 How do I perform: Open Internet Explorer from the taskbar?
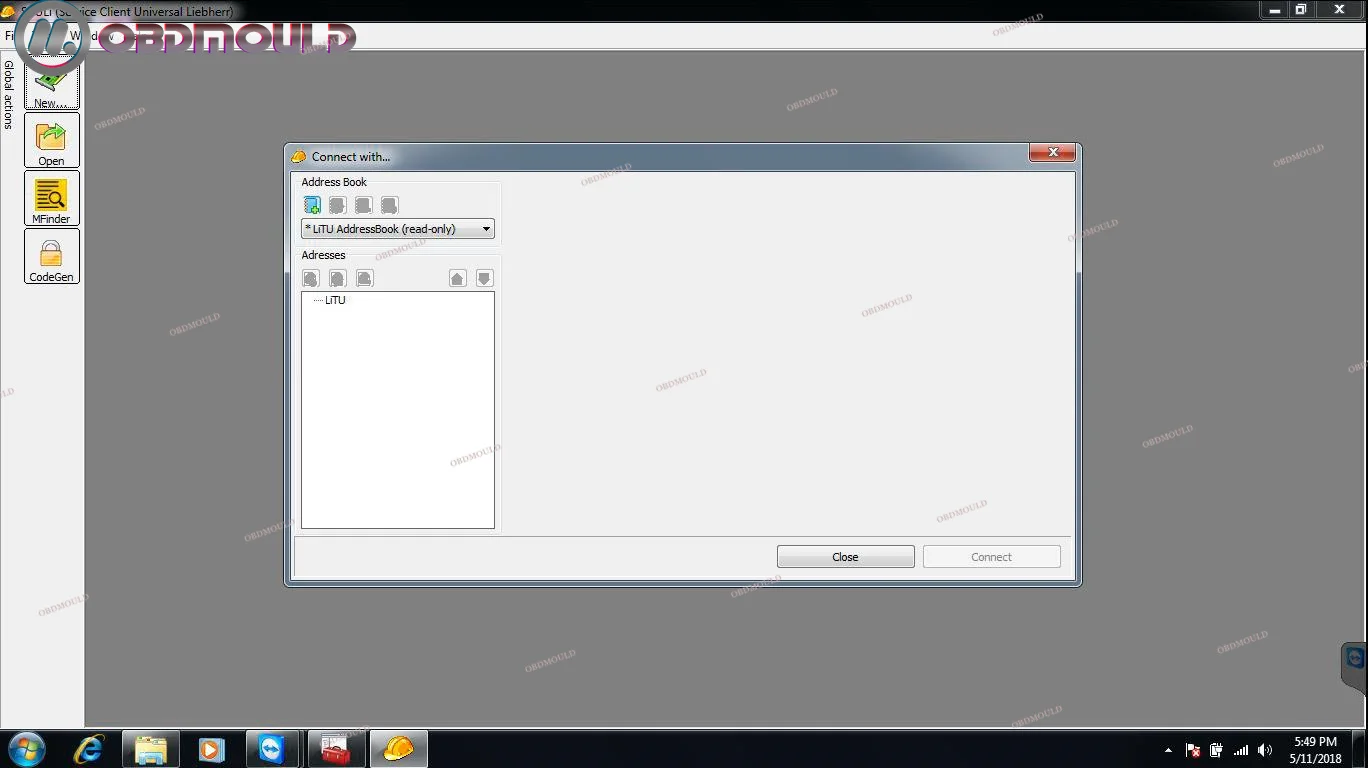[89, 749]
